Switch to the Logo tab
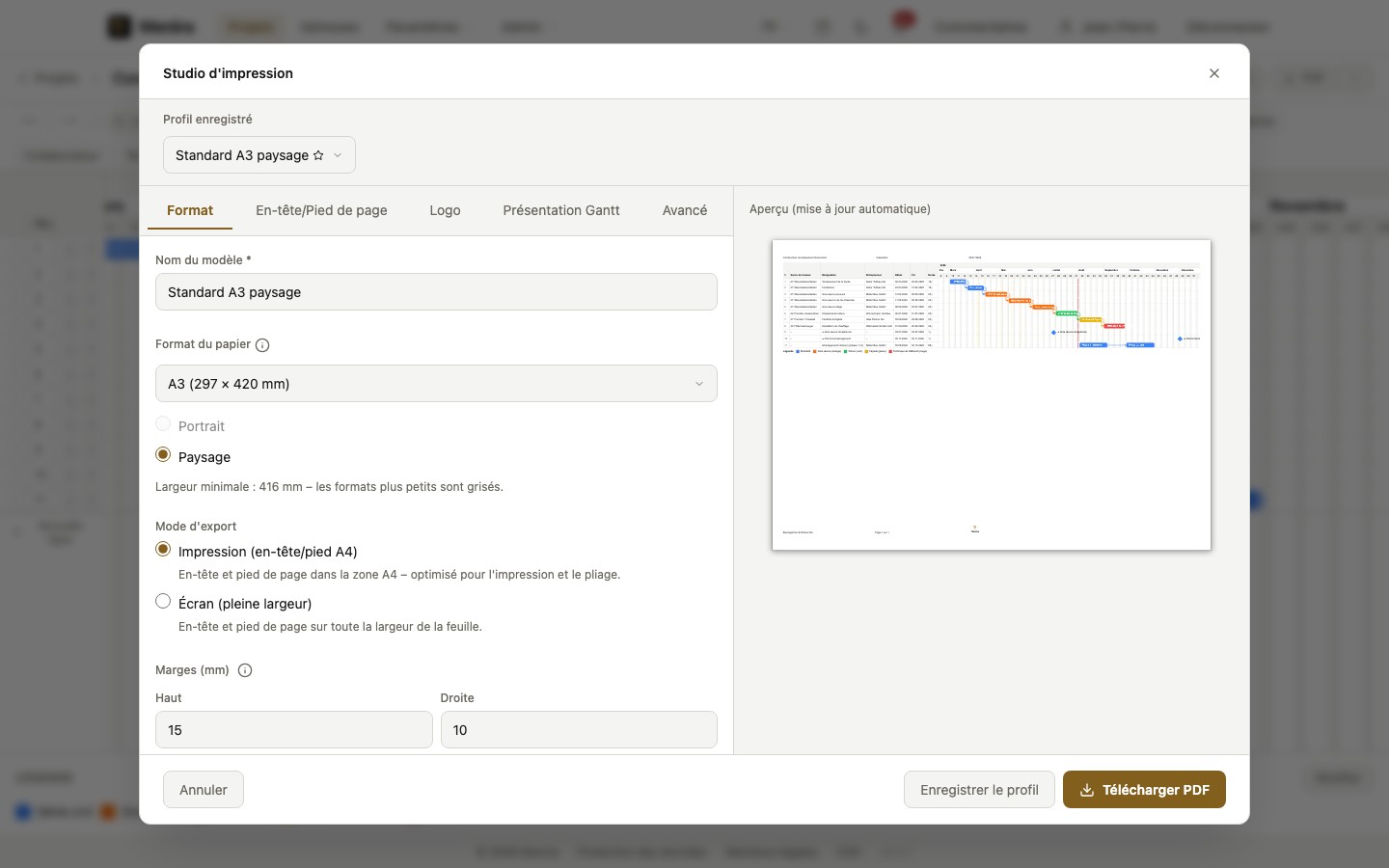Viewport: 1389px width, 868px height. coord(445,210)
